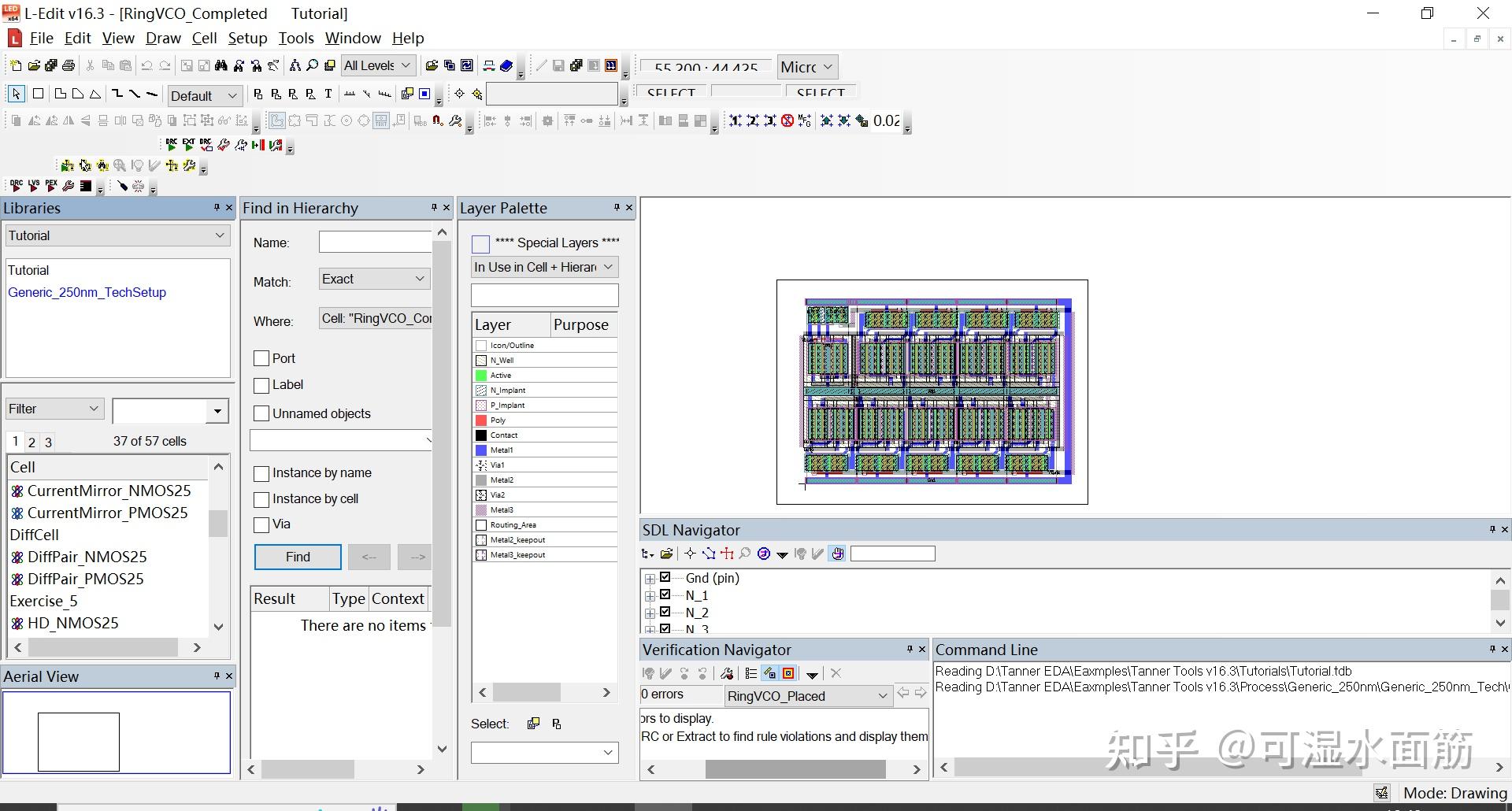This screenshot has width=1512, height=811.
Task: Enable the Port checkbox
Action: (261, 358)
